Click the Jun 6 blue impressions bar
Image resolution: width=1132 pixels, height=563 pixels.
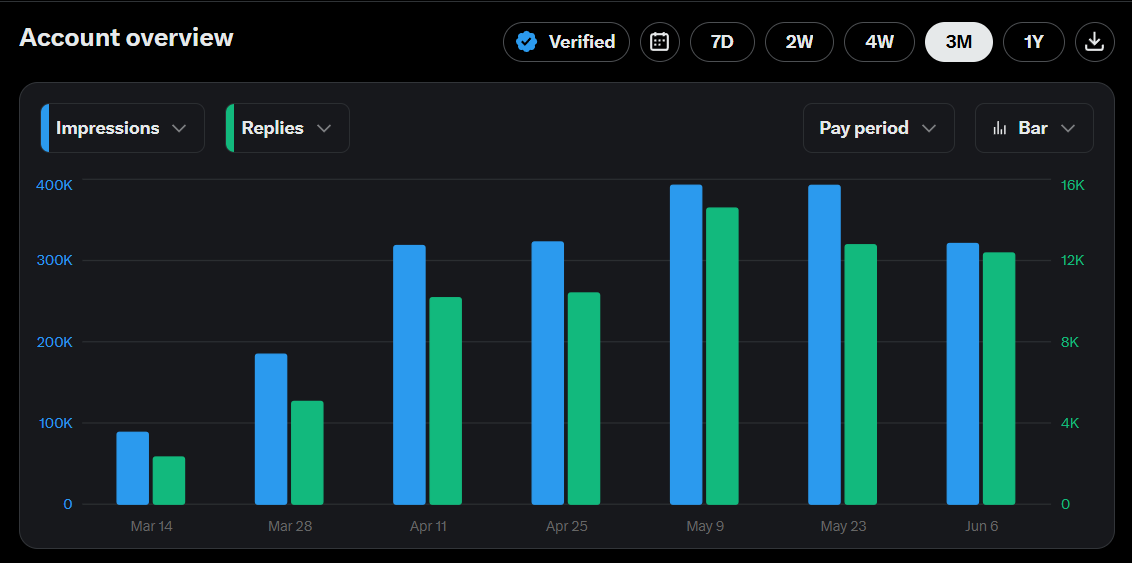tap(963, 373)
